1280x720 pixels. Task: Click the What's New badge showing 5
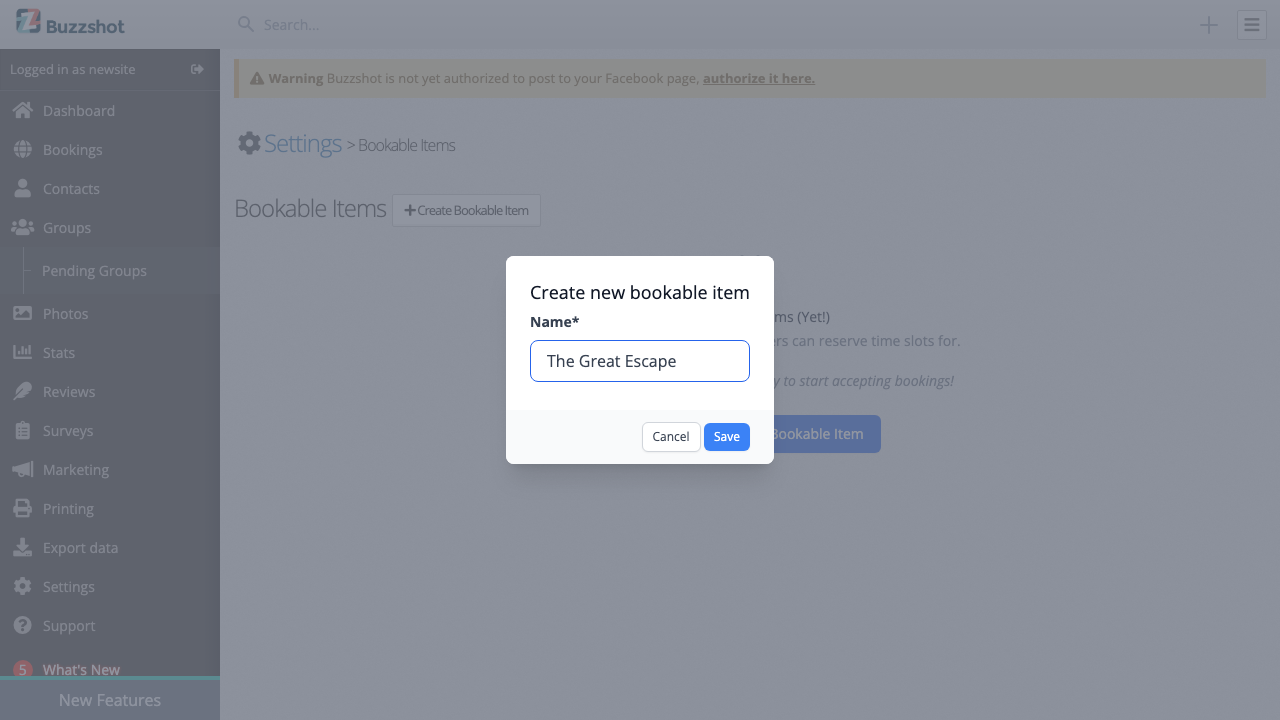pyautogui.click(x=22, y=670)
